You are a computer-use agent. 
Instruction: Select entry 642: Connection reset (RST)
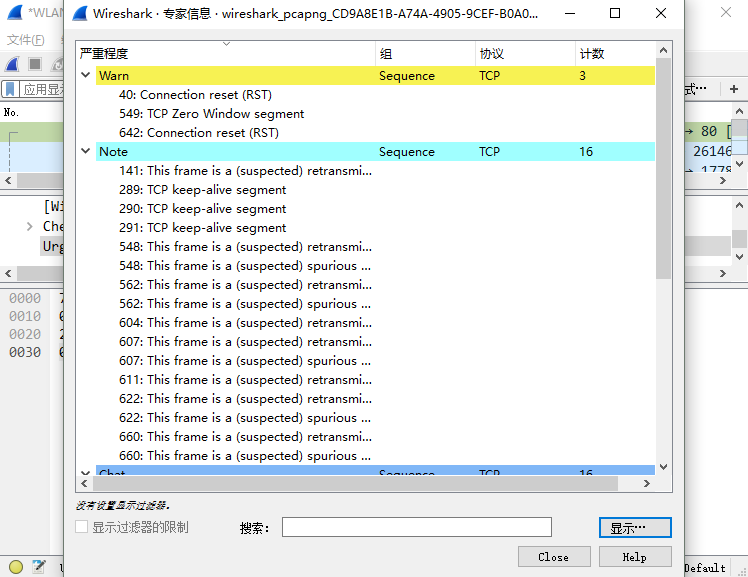pos(198,133)
